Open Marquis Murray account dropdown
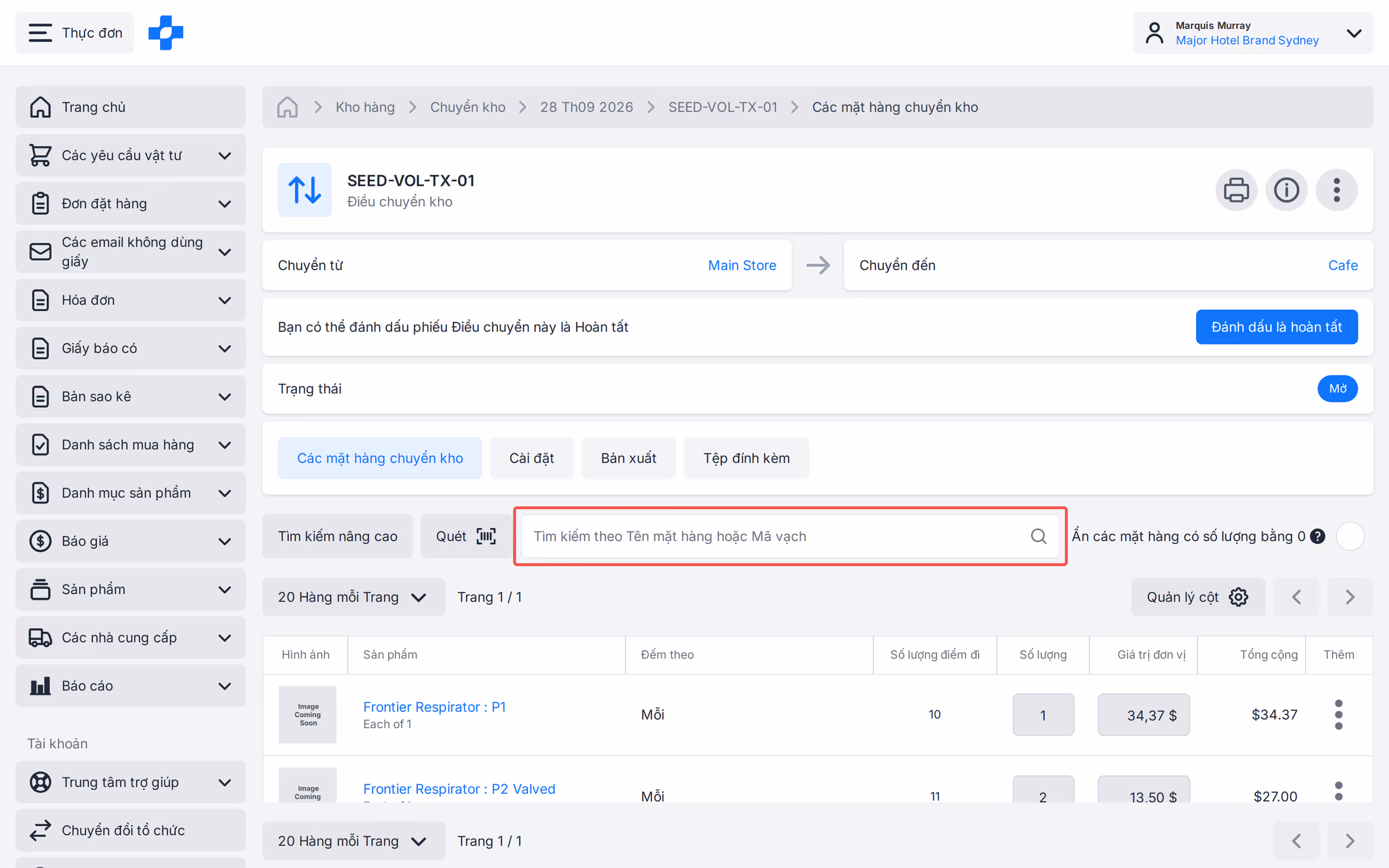This screenshot has width=1389, height=868. [1253, 33]
